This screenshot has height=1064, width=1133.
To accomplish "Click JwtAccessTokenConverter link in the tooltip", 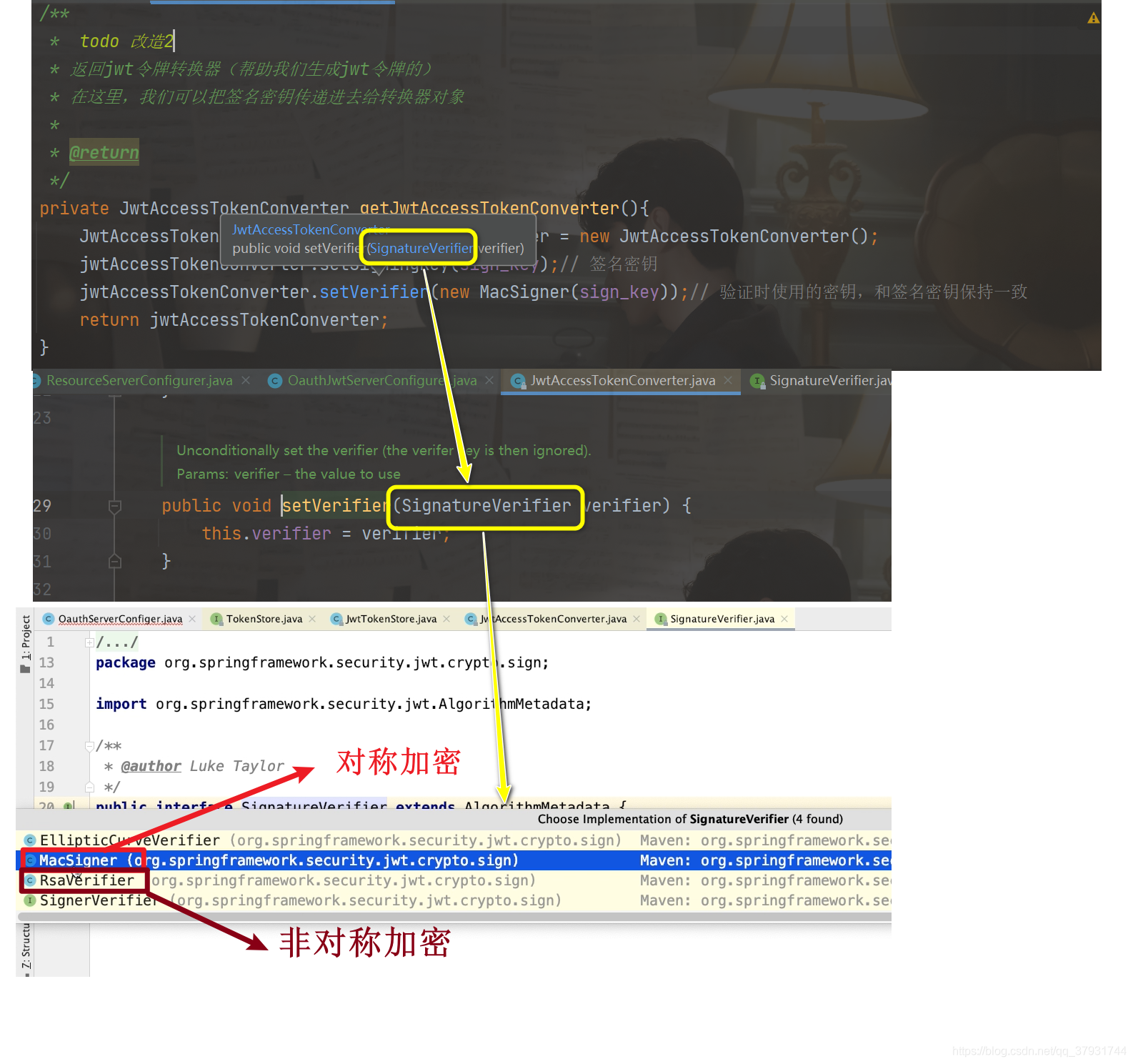I will point(311,229).
